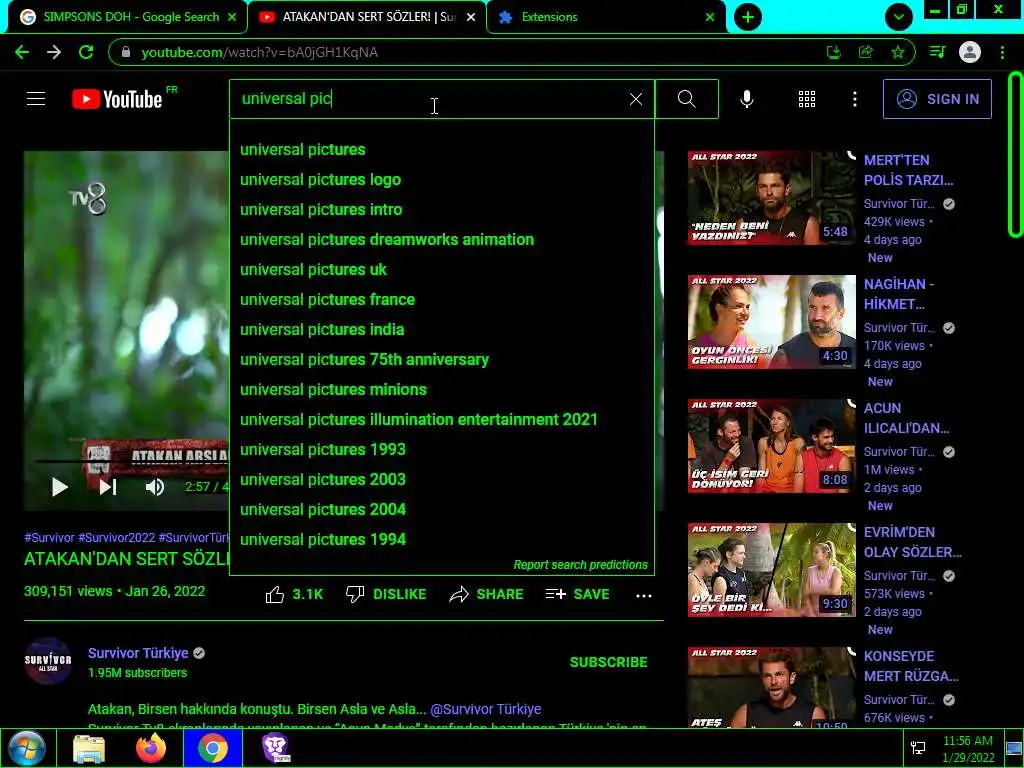1024x768 pixels.
Task: Close the ATAKAN'DAN SERT SÖZLER tab
Action: click(471, 18)
